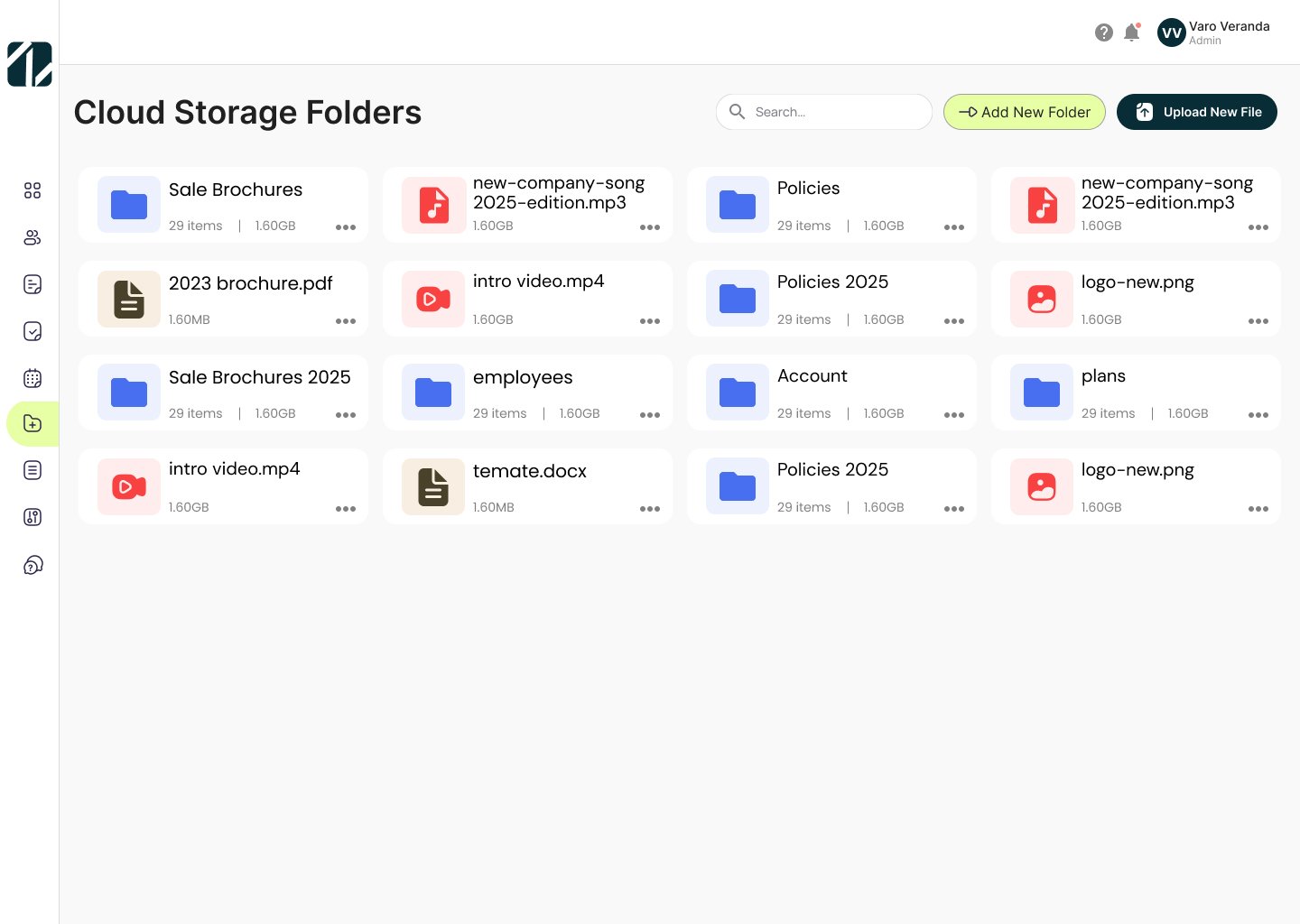
Task: Open the Varo Veranda profile menu
Action: pos(1229,32)
